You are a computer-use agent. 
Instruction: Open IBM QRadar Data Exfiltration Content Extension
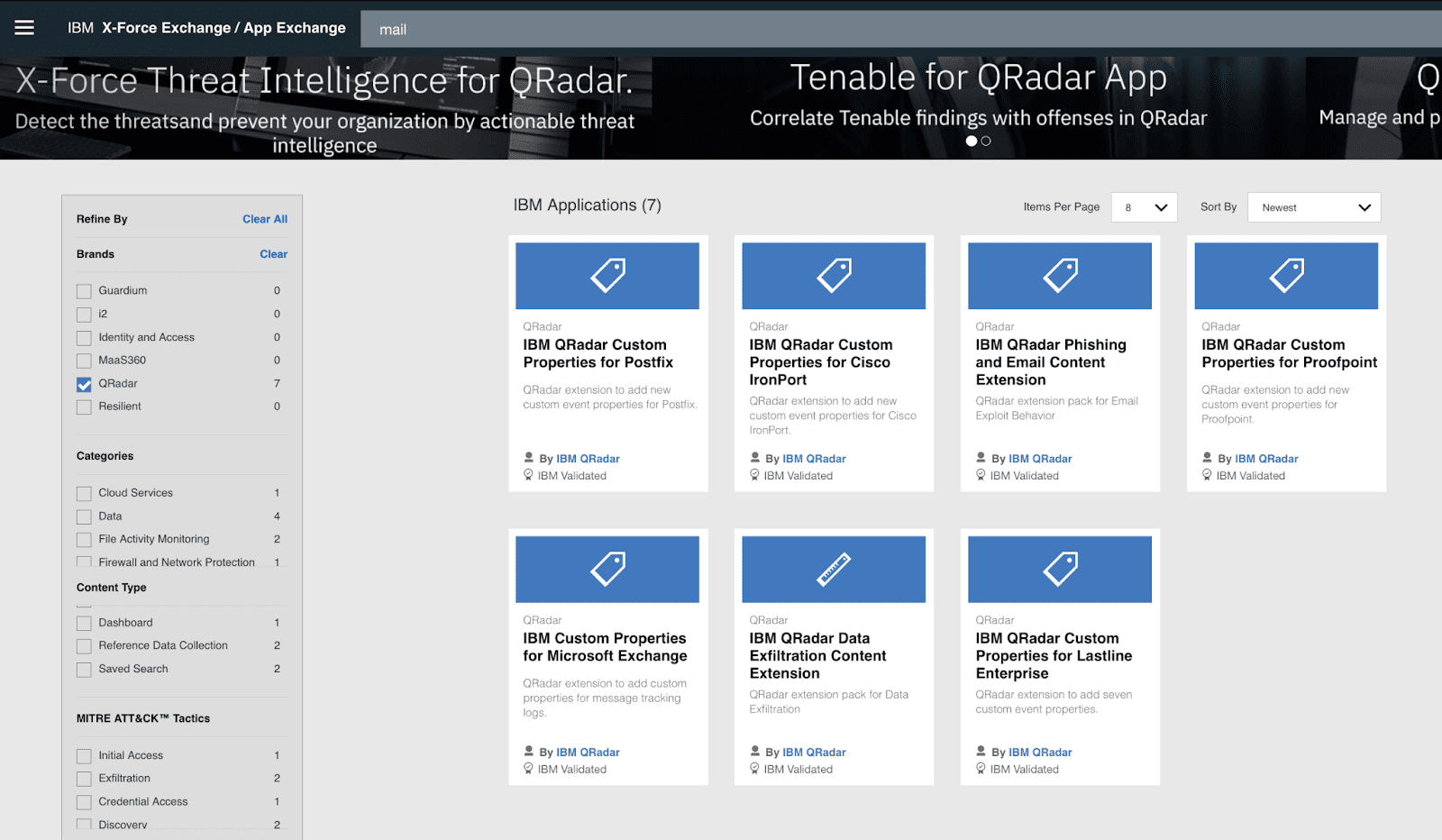(x=817, y=656)
